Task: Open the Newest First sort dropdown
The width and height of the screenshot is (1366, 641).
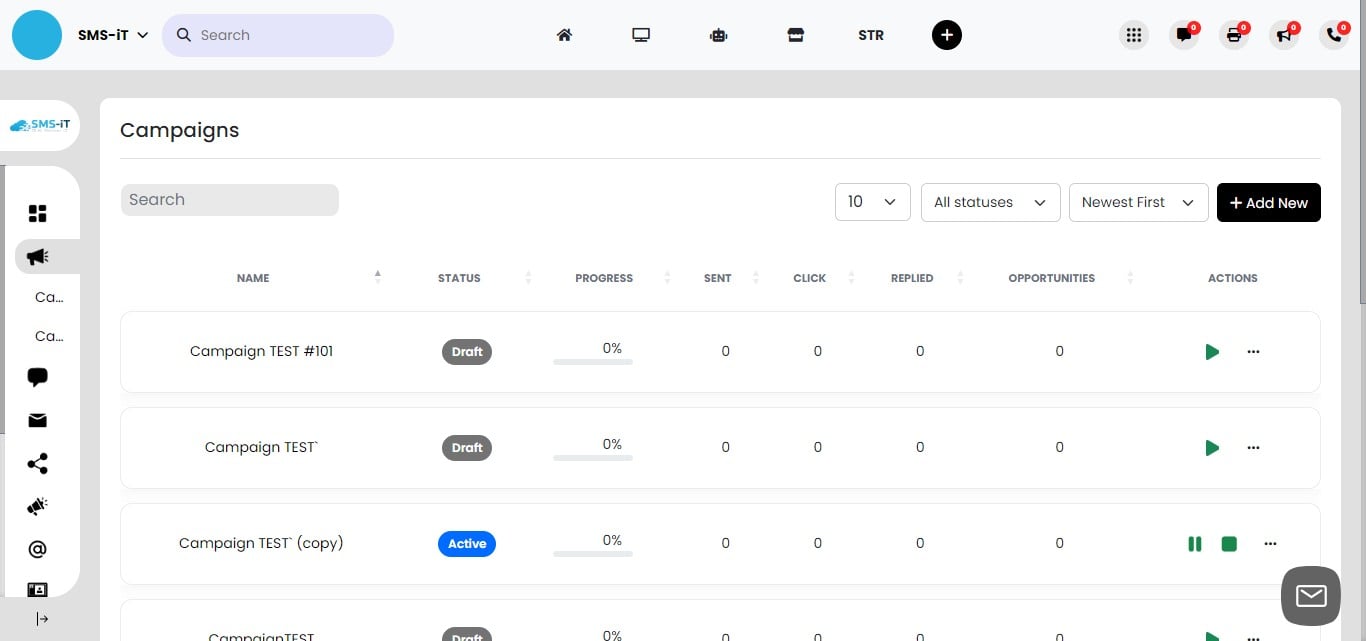Action: click(x=1138, y=202)
